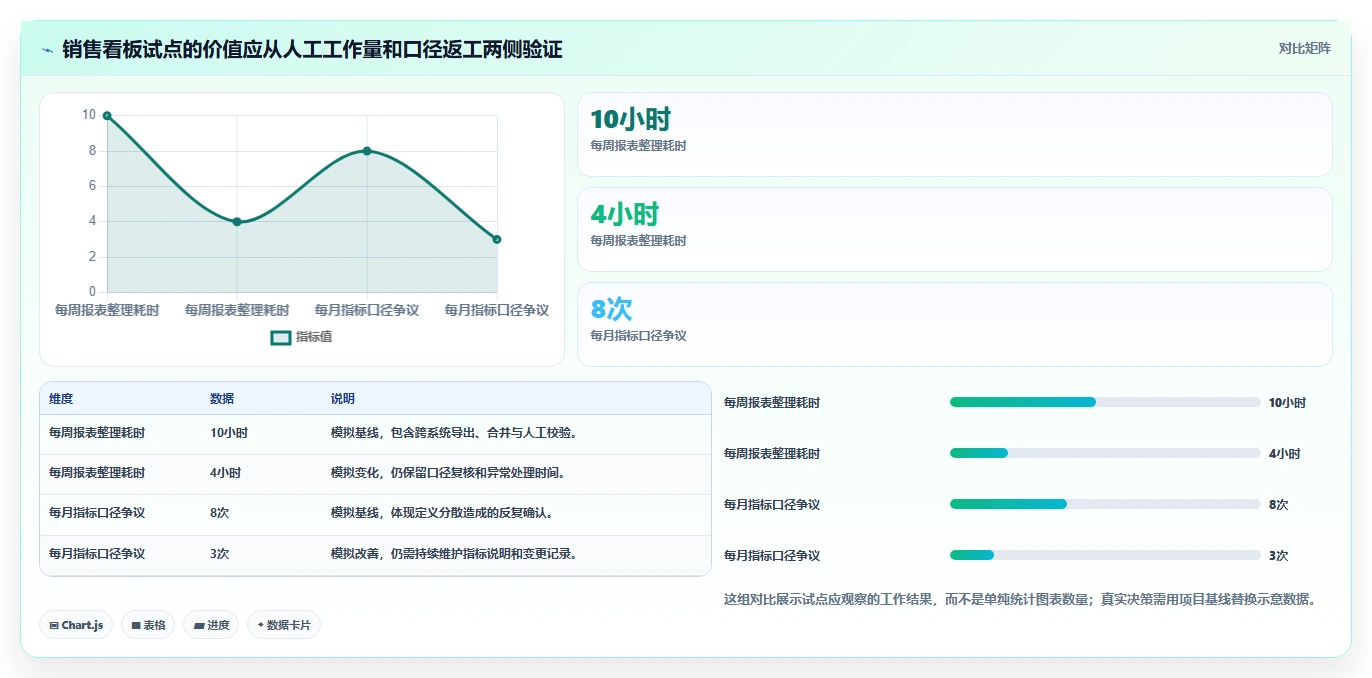Click the 指标值 legend color box
Screen dimensions: 1372x678
(x=281, y=338)
